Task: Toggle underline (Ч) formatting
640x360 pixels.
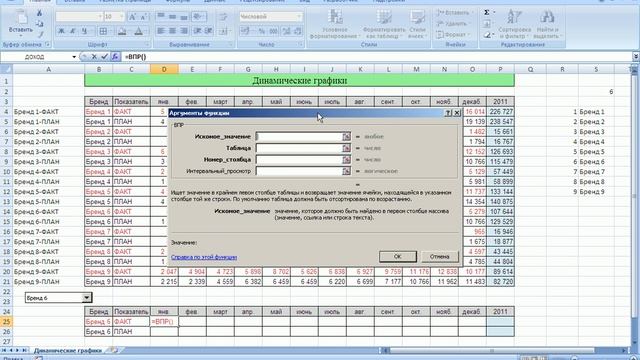Action: click(84, 31)
